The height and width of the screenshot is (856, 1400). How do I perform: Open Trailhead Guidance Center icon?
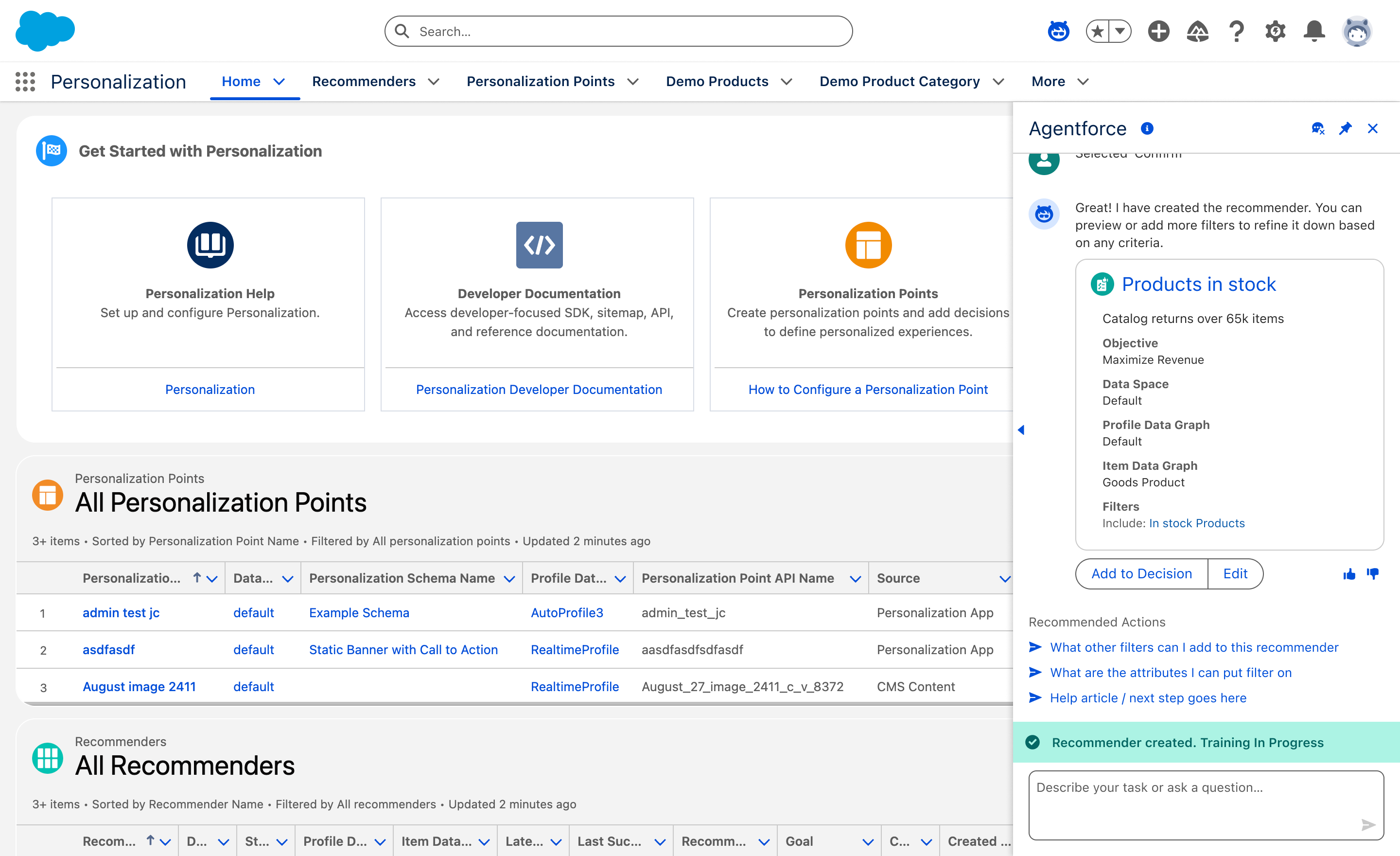click(x=1198, y=31)
